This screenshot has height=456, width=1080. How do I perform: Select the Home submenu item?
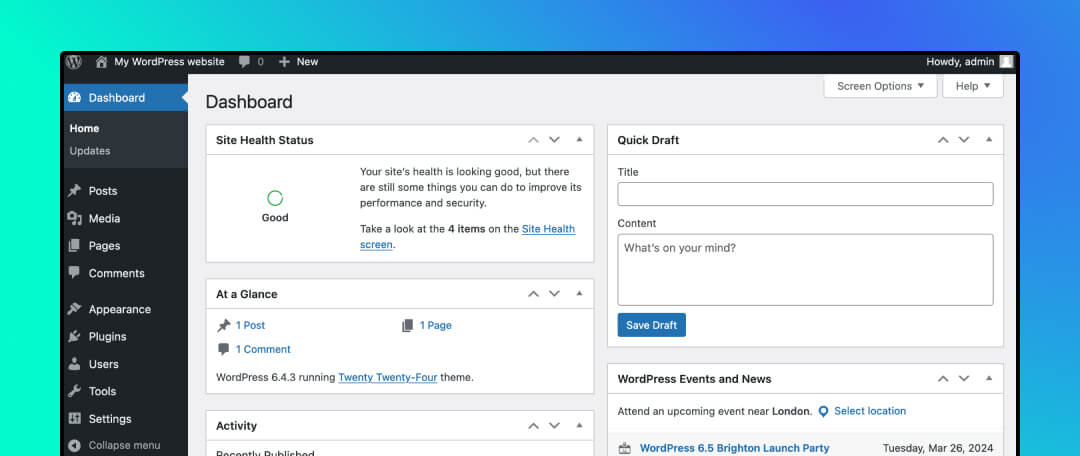84,128
